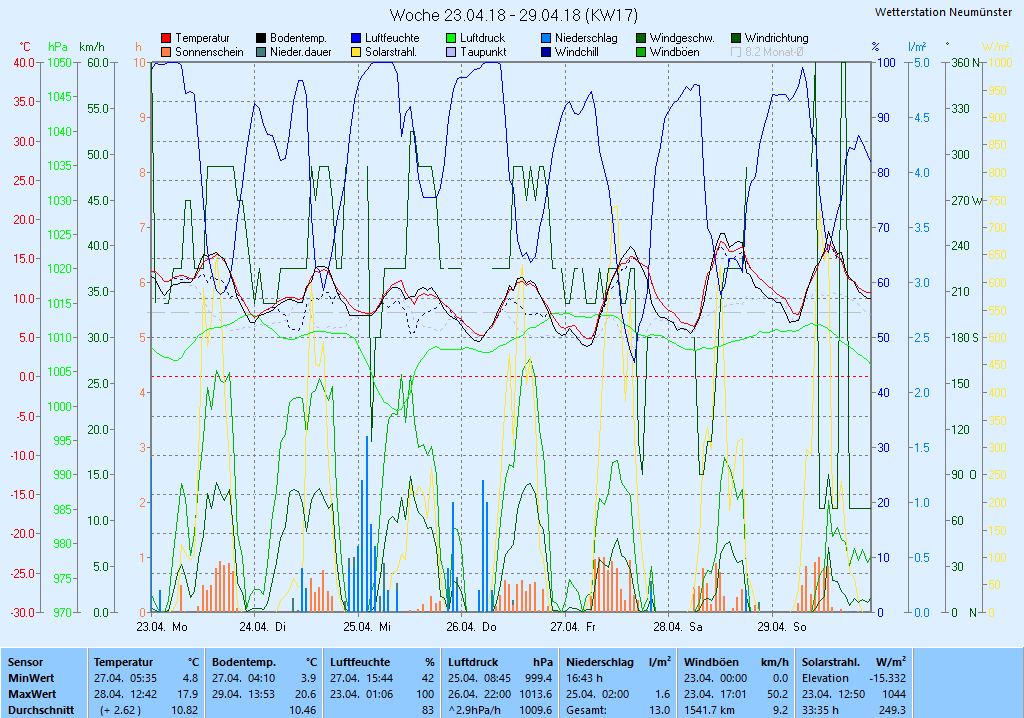The image size is (1024, 718).
Task: Click the Solarstrahl. table column header
Action: [x=831, y=662]
